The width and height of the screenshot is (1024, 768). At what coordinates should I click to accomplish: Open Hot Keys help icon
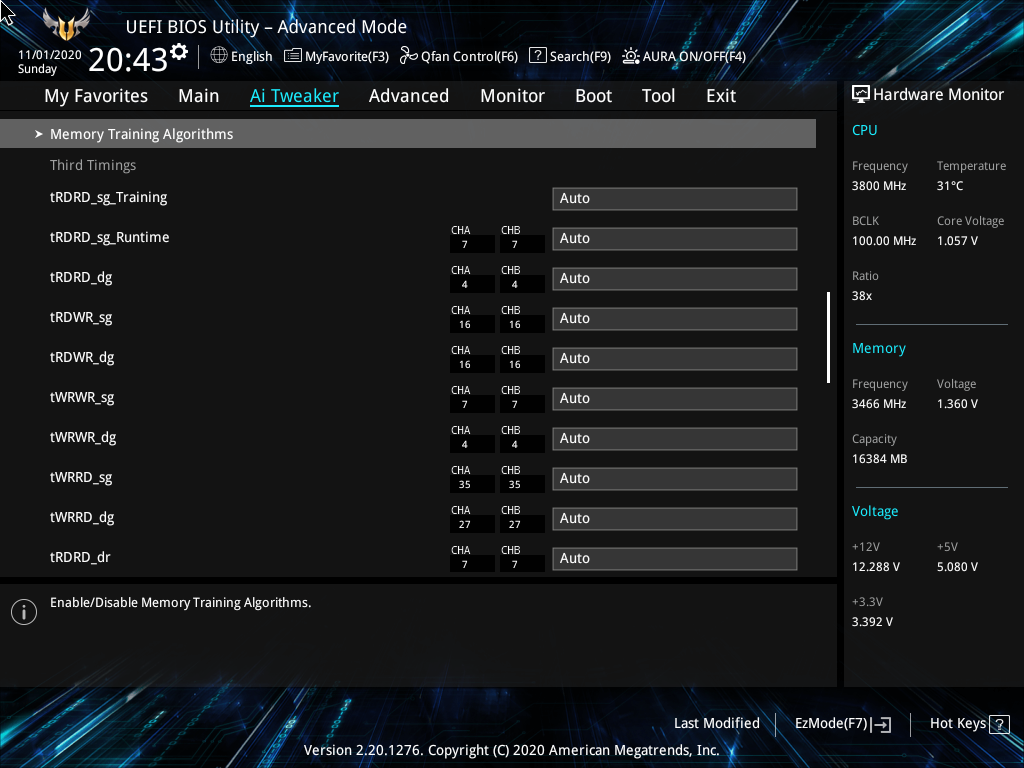[998, 724]
